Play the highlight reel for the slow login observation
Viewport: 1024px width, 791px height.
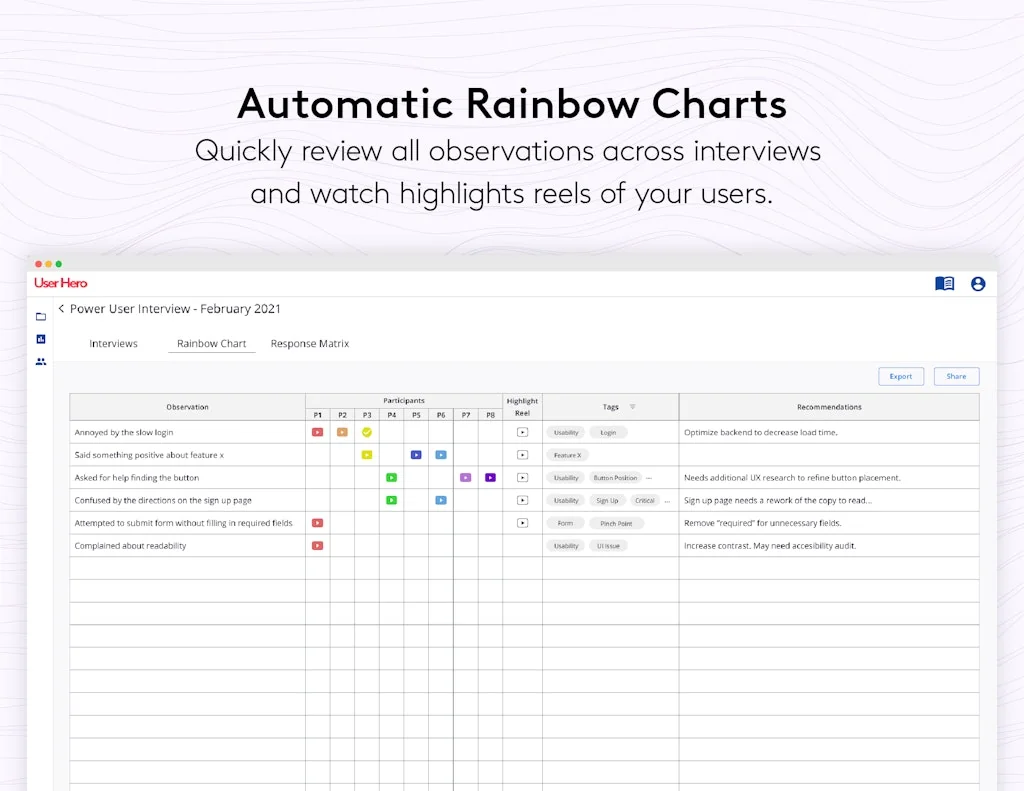[x=522, y=432]
